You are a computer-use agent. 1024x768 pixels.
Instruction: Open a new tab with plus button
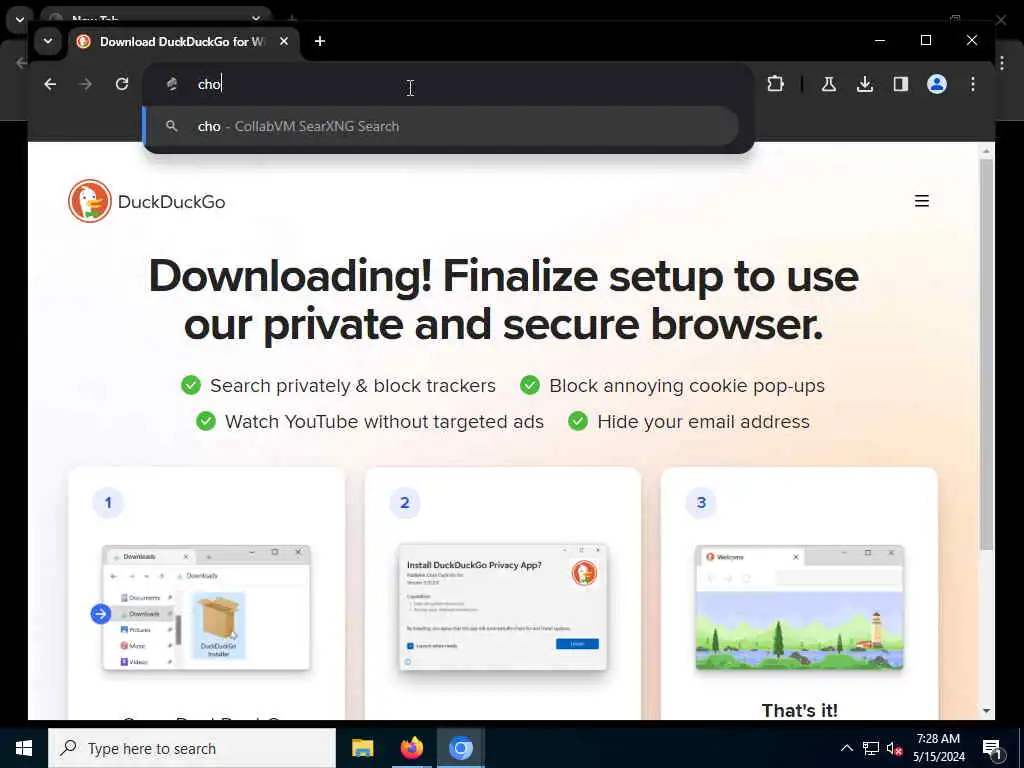tap(319, 41)
